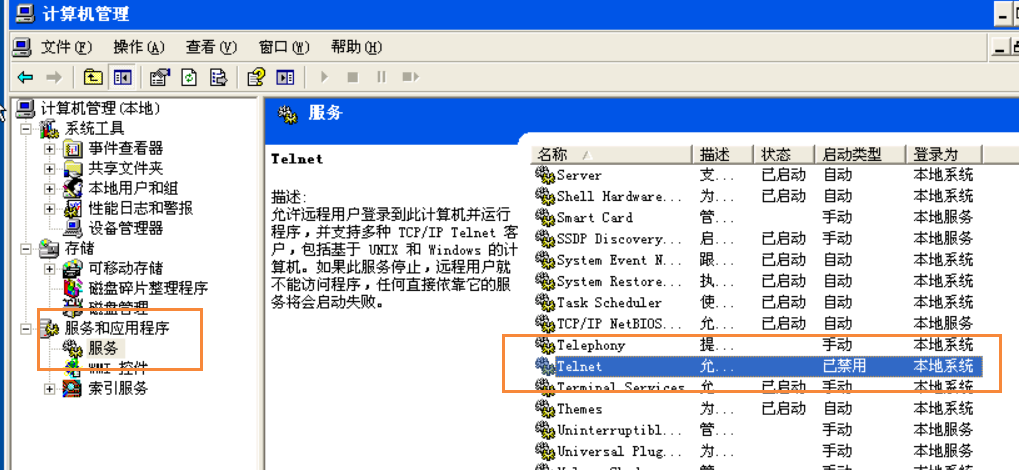Expand the 性能日志和警报 node
Viewport: 1019px width, 470px height.
point(50,209)
